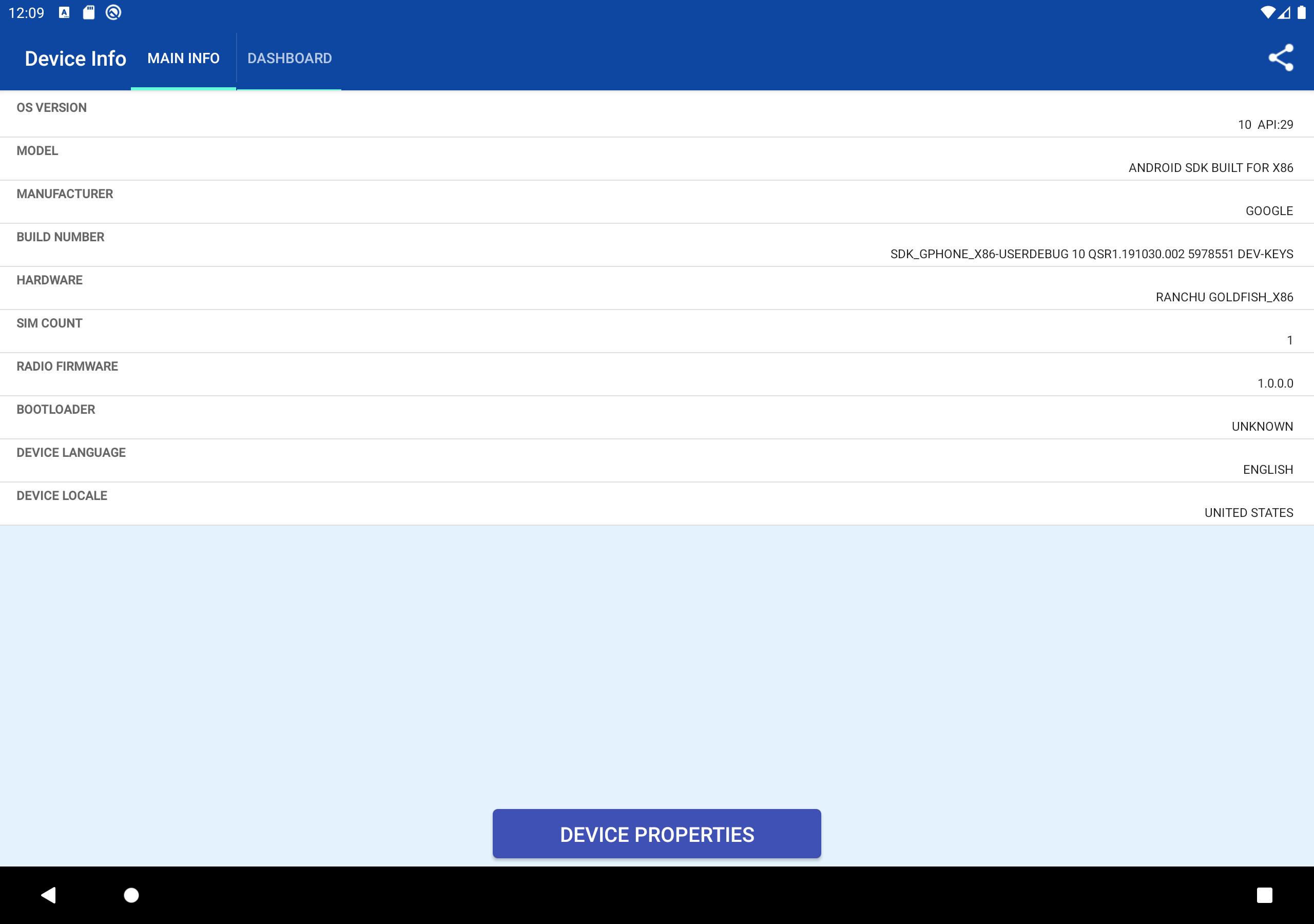
Task: Select the ENGLISH language value
Action: (1268, 470)
